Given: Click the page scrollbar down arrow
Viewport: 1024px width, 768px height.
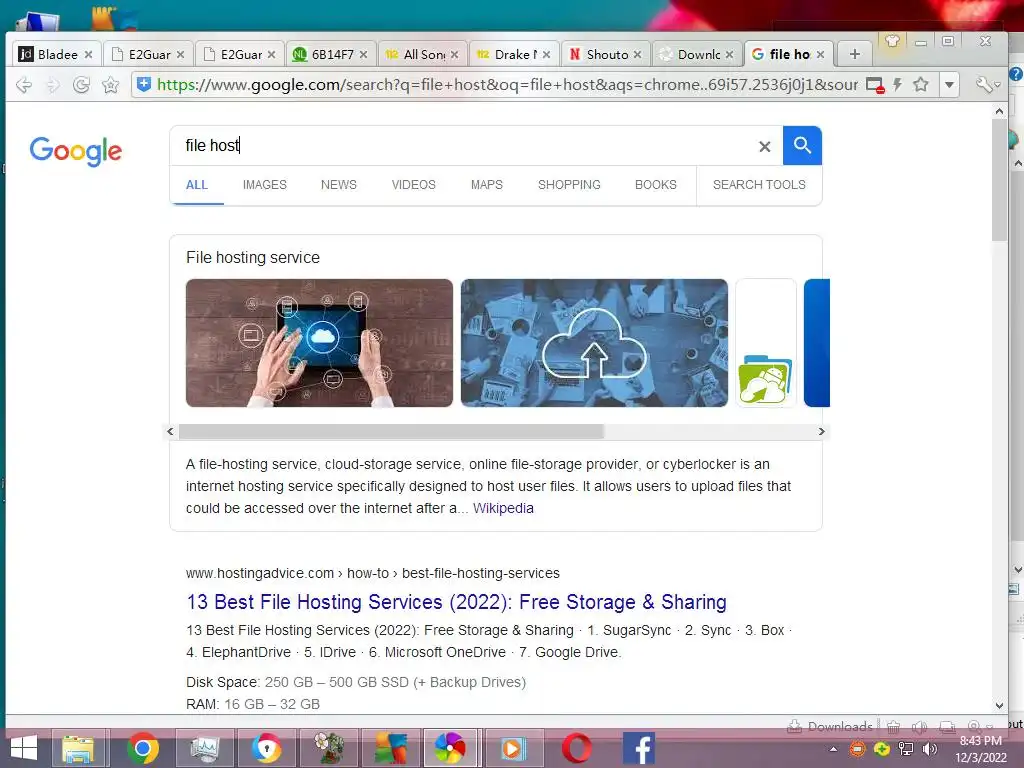Looking at the screenshot, I should [x=999, y=705].
